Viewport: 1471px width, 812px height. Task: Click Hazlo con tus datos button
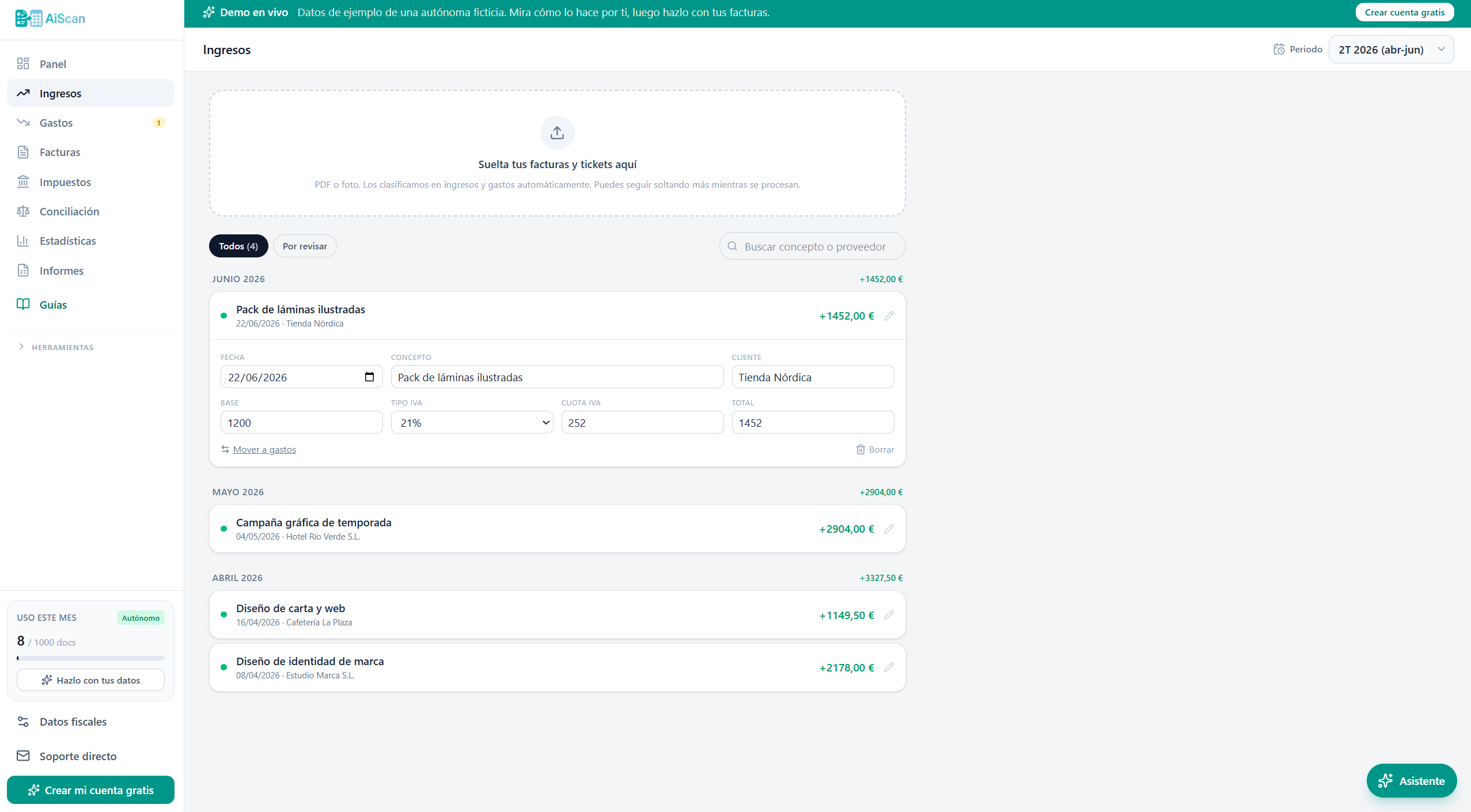90,680
